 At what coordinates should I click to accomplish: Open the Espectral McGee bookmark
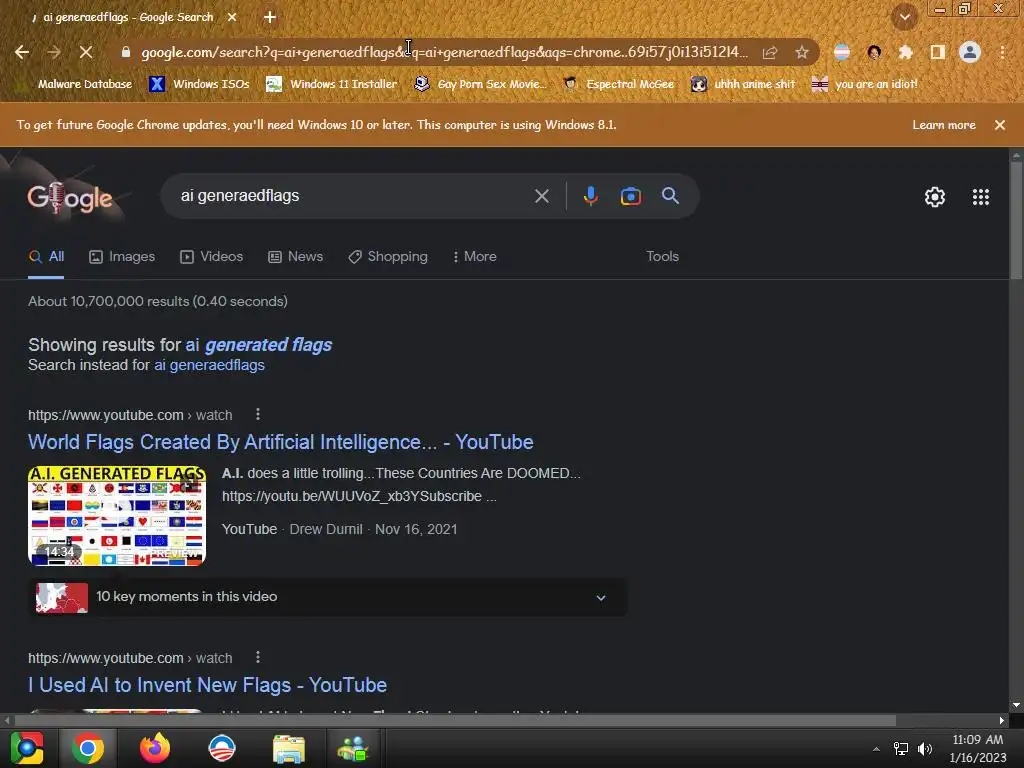click(618, 84)
